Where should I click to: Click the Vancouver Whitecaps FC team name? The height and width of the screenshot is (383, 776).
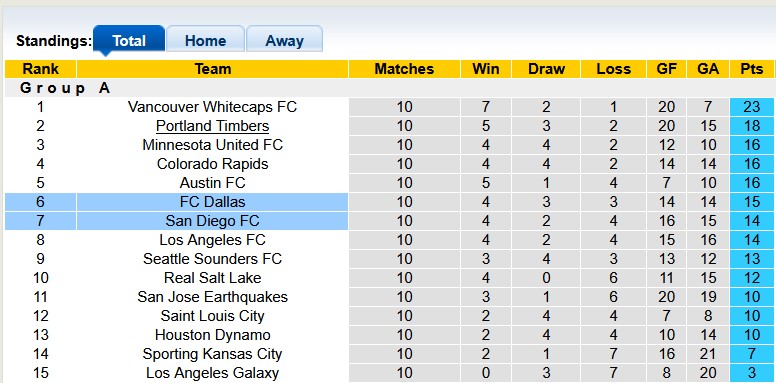(212, 107)
